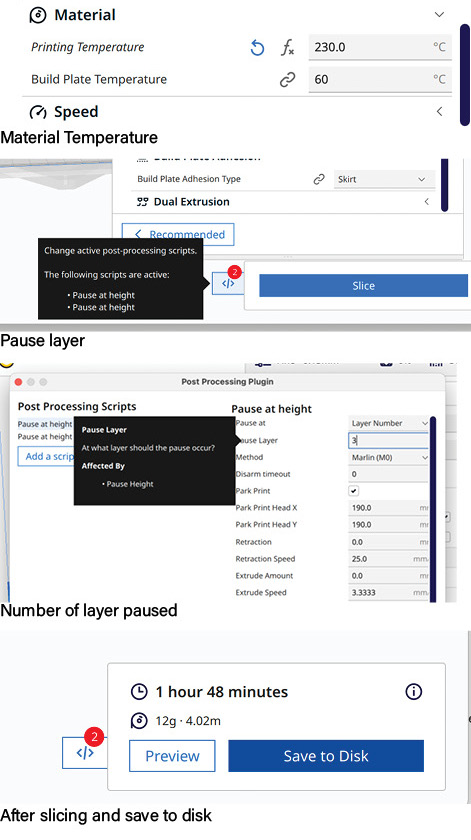The height and width of the screenshot is (840, 471).
Task: Click the Post Processing Plugin settings scrollbar
Action: (x=433, y=509)
